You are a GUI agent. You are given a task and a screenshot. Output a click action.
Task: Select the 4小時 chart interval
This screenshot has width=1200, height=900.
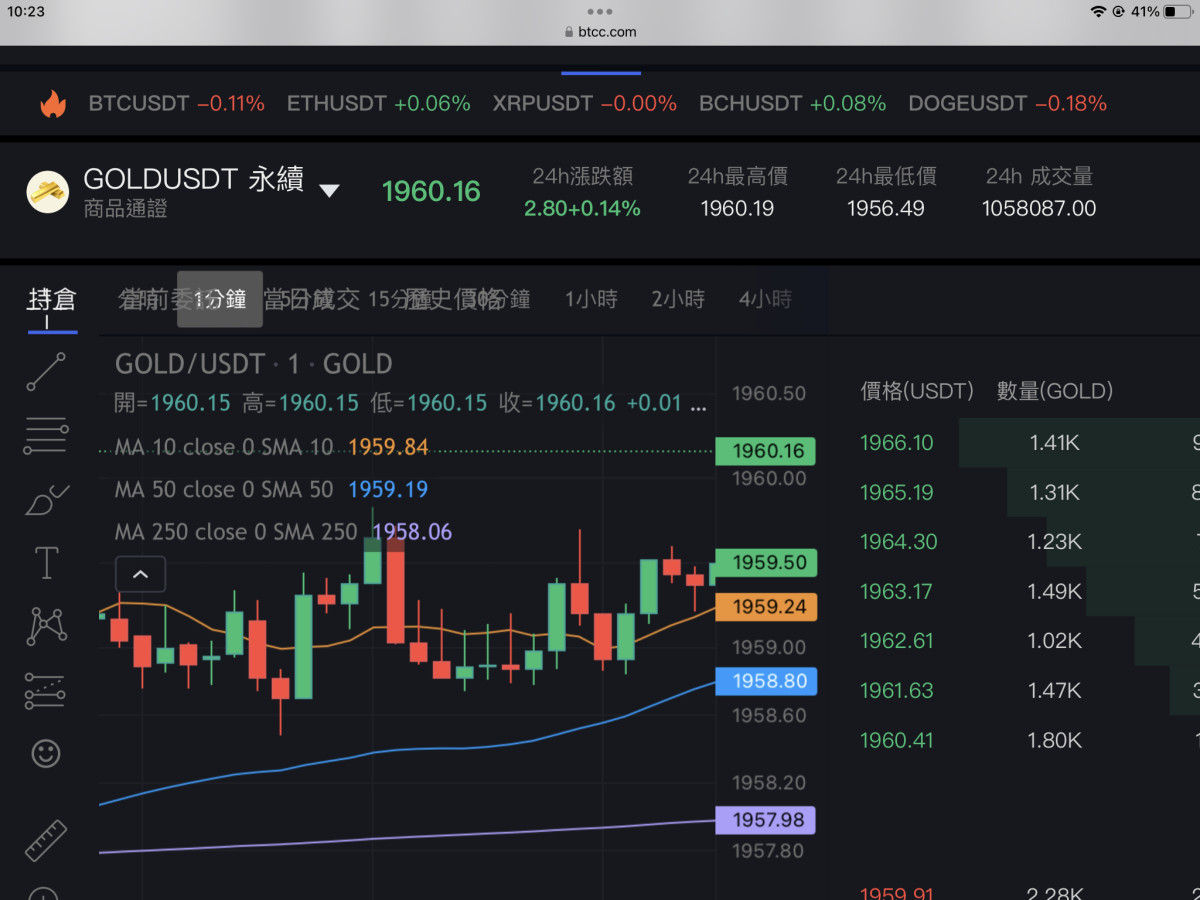click(765, 299)
